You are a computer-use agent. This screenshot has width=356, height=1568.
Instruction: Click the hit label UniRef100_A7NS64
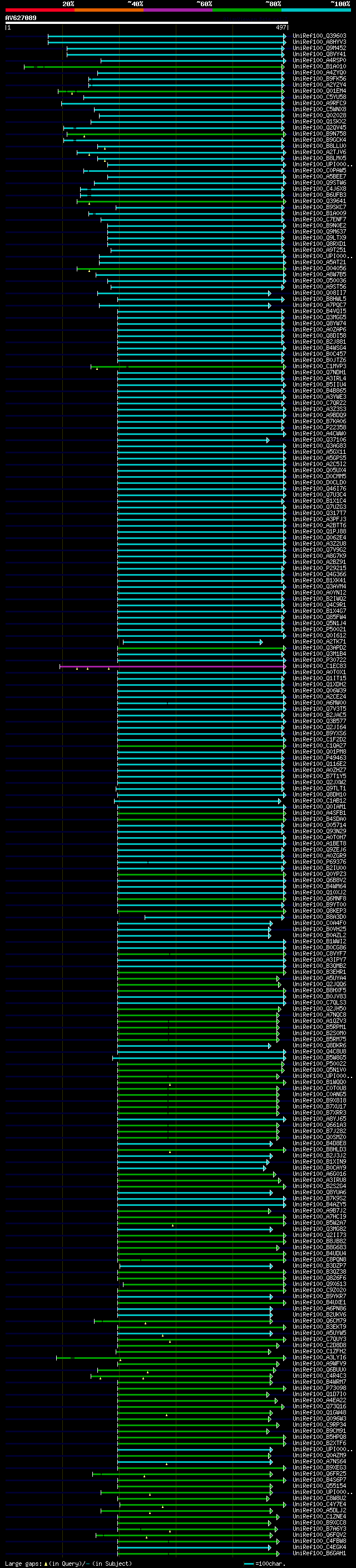pyautogui.click(x=319, y=1461)
